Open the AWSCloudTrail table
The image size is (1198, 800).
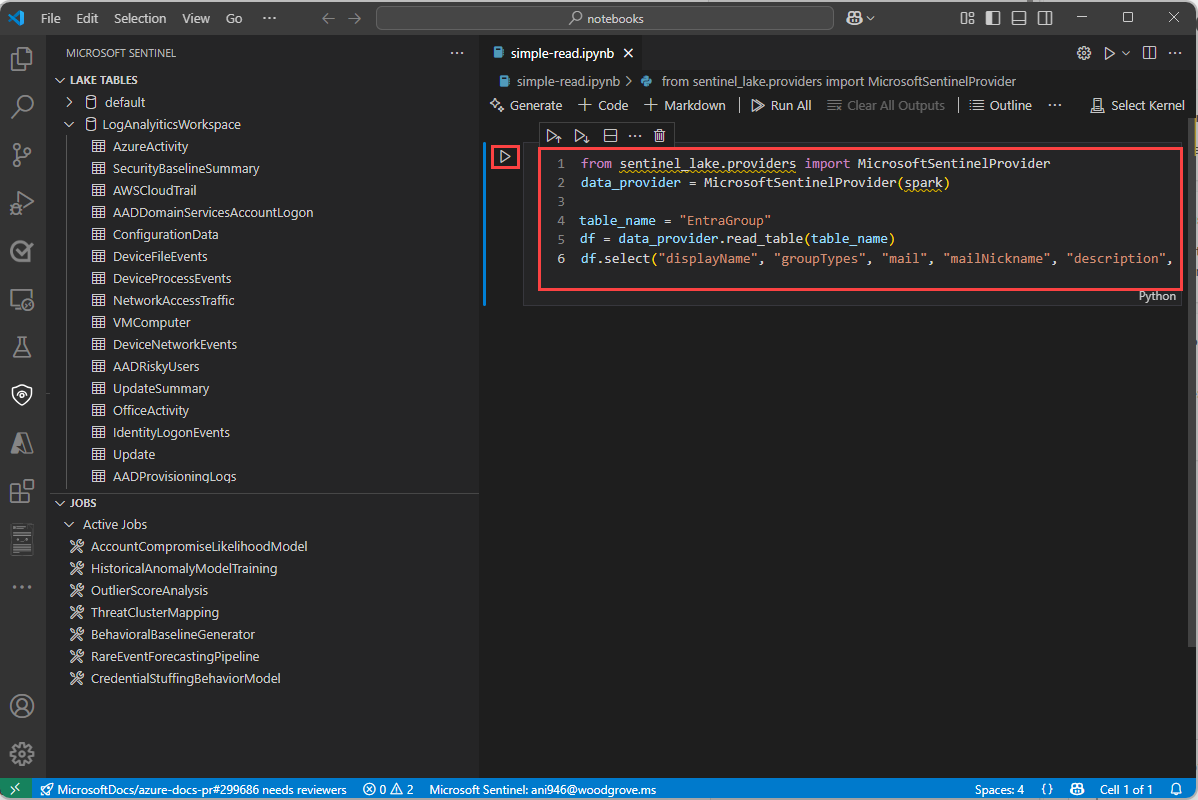(154, 190)
